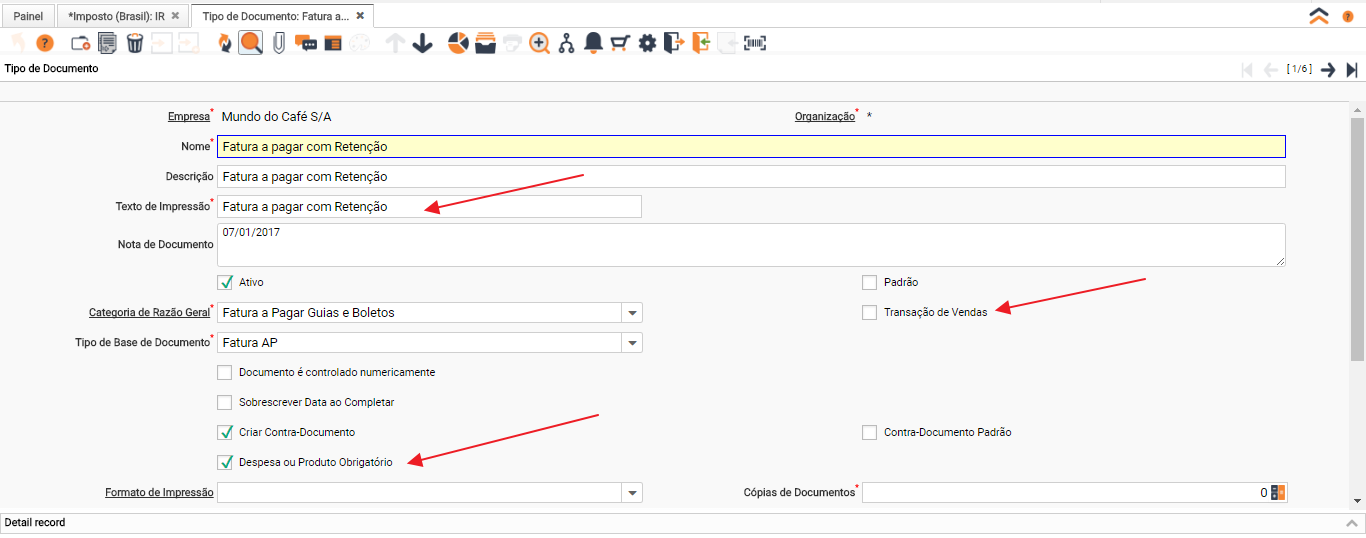Open Active Workflows hierarchy icon
The height and width of the screenshot is (538, 1366).
point(567,43)
